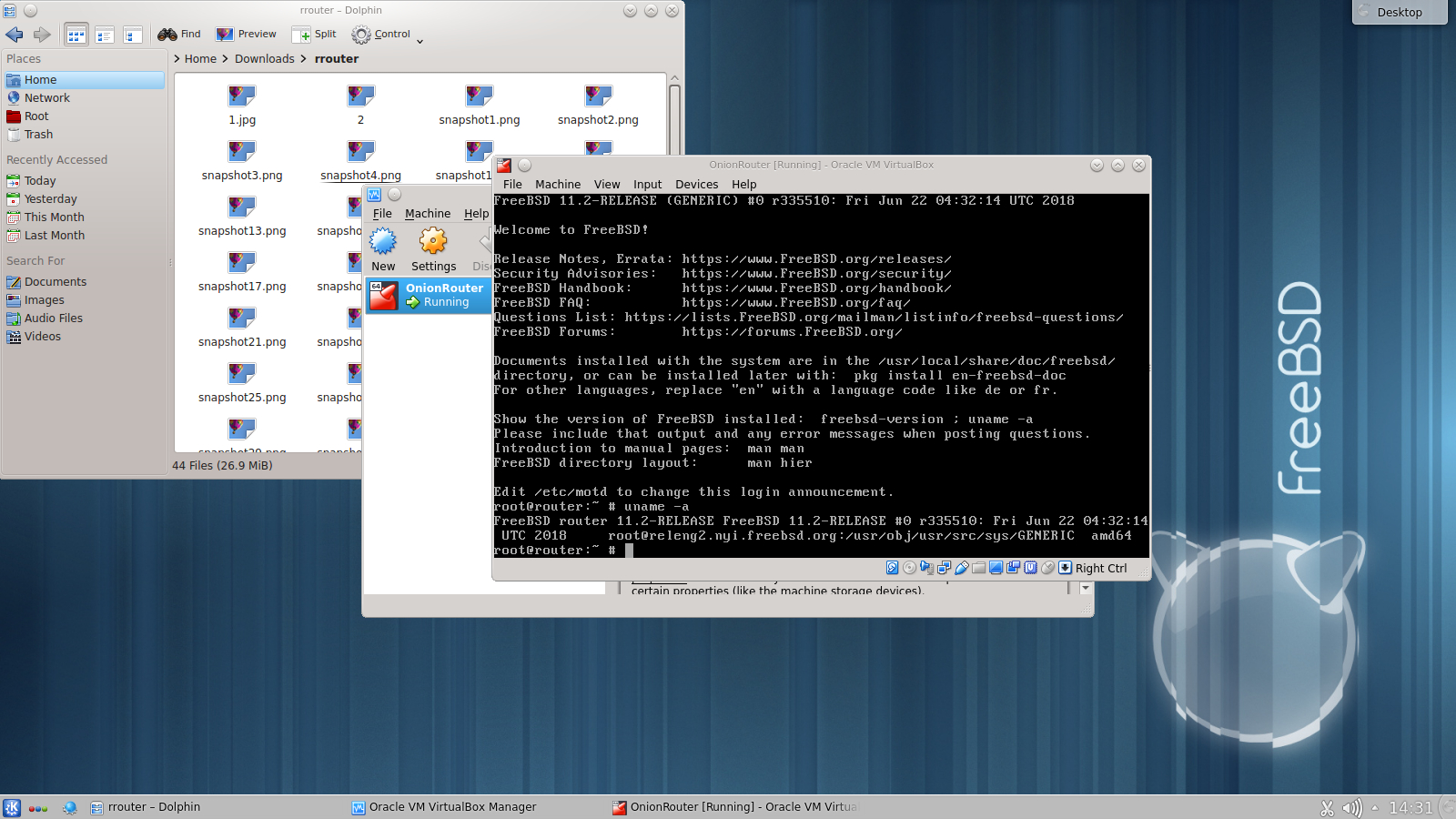Open Machine menu in VirtualBox Manager

coord(428,214)
